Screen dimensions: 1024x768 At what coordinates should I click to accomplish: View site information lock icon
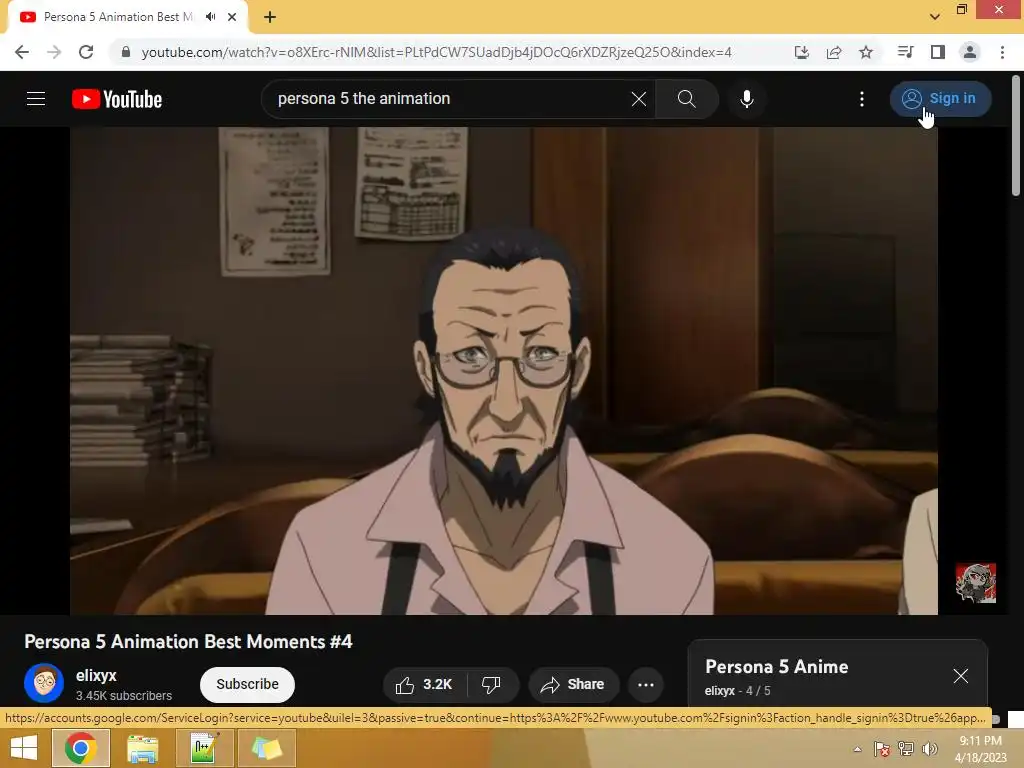click(126, 52)
